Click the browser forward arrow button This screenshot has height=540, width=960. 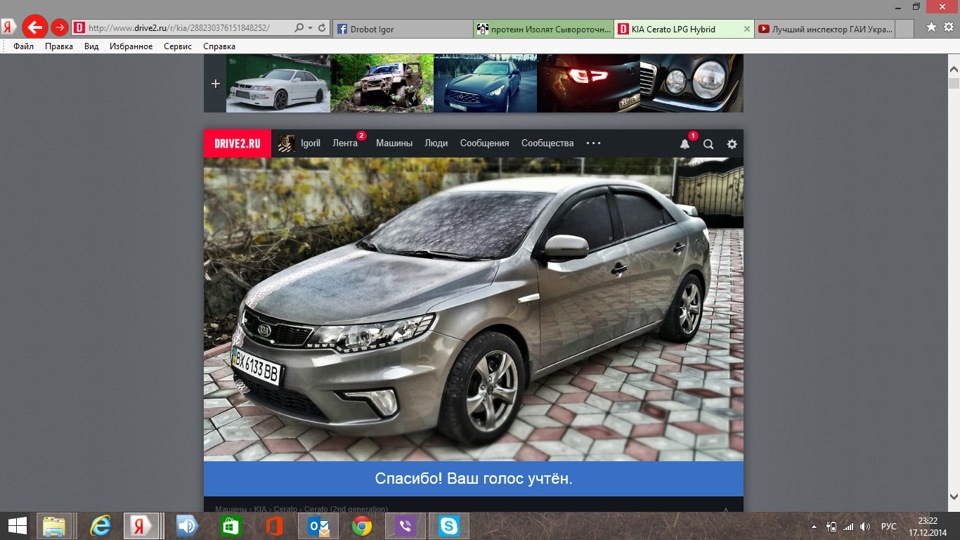[59, 28]
